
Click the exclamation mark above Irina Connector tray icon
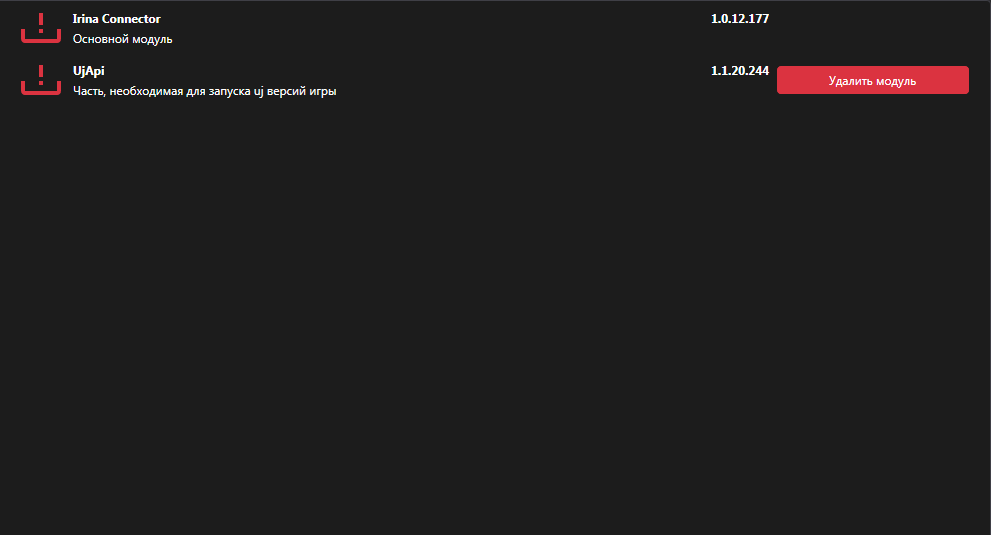coord(41,21)
